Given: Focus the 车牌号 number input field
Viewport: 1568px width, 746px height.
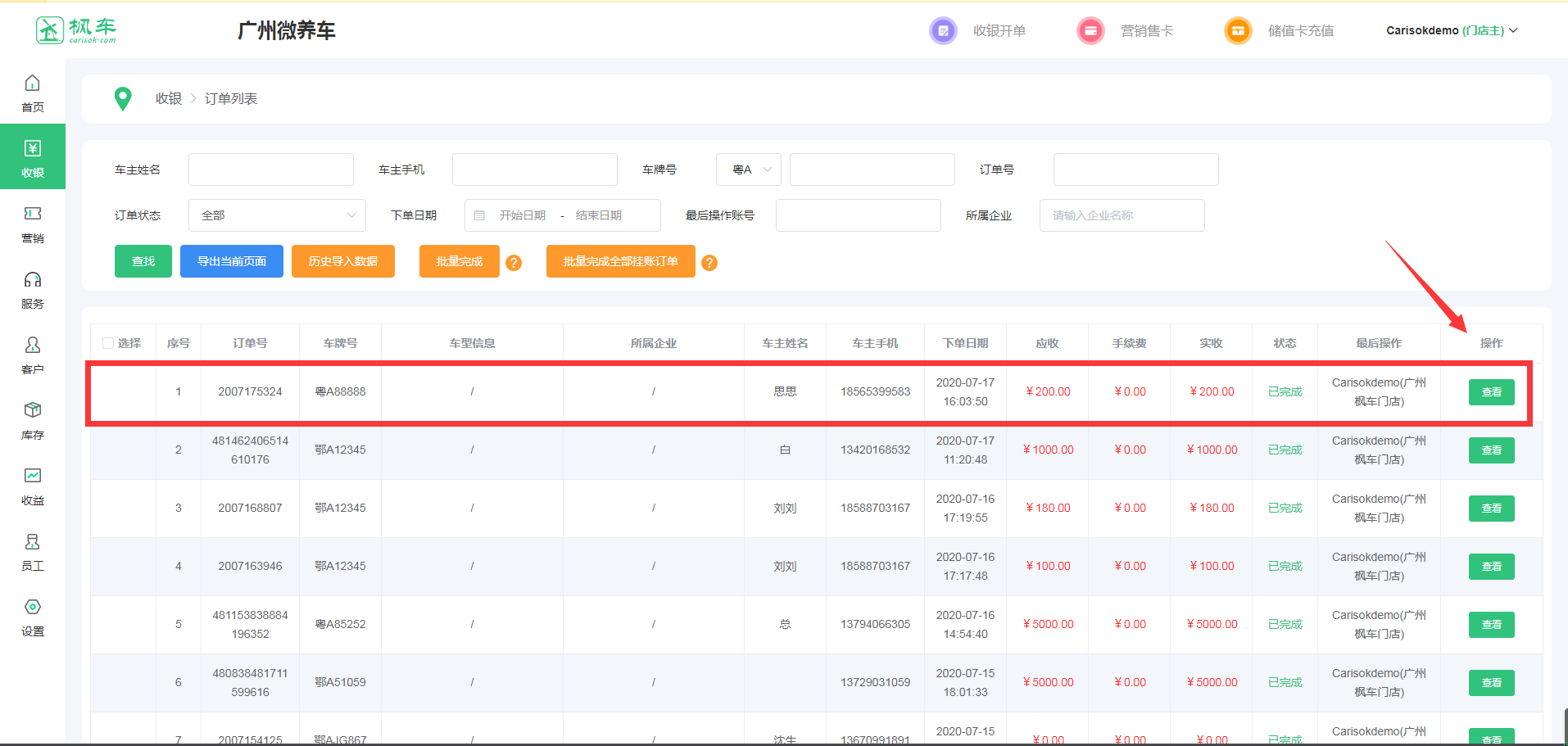Looking at the screenshot, I should pyautogui.click(x=872, y=170).
